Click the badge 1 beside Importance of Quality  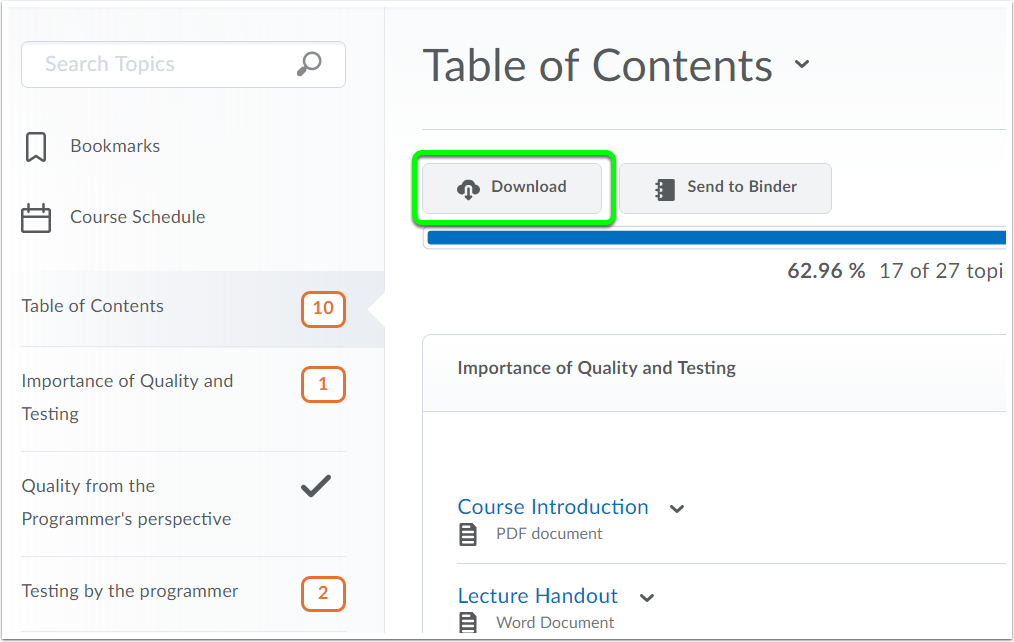click(323, 385)
